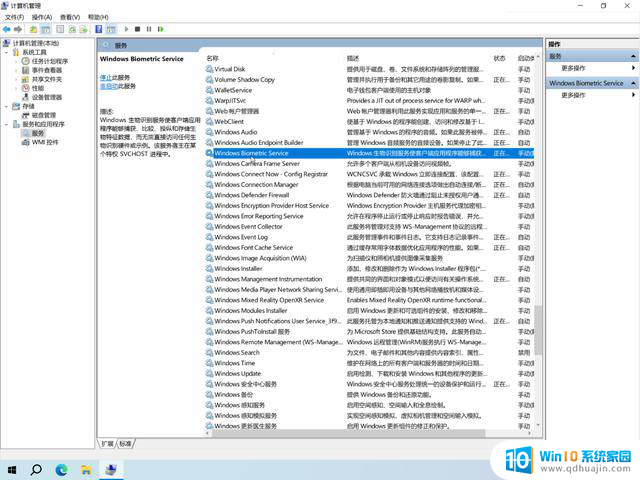The height and width of the screenshot is (480, 640).
Task: Select the 服务 item in the console tree
Action: coord(38,133)
